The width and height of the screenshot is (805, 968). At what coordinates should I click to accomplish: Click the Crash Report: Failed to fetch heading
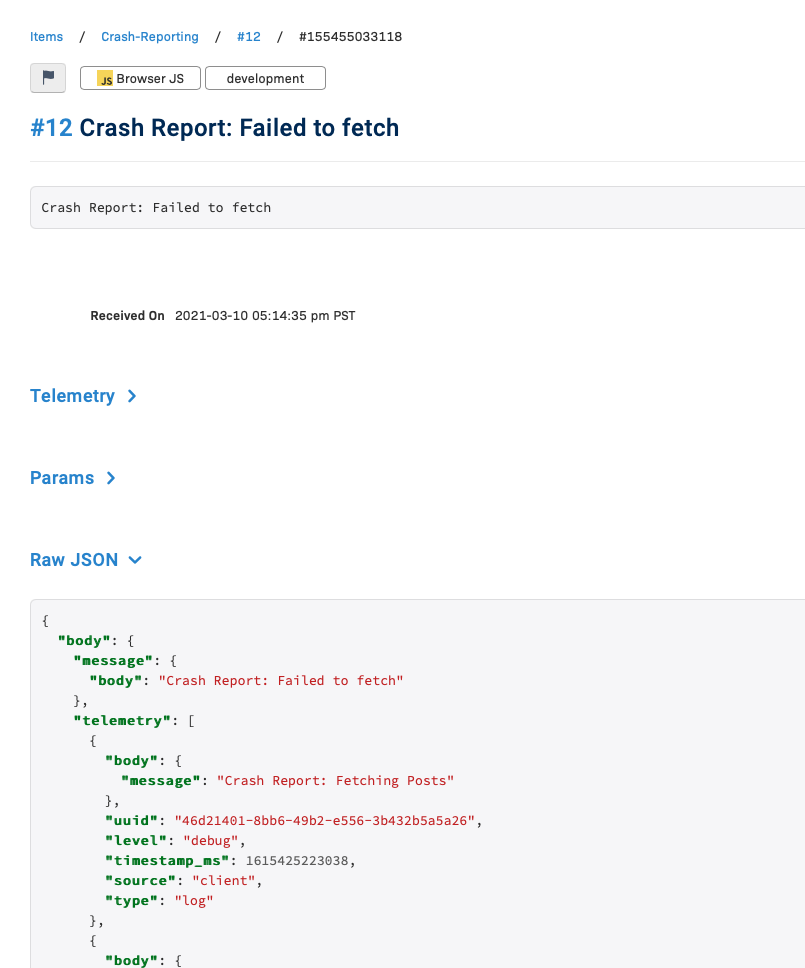pos(240,128)
